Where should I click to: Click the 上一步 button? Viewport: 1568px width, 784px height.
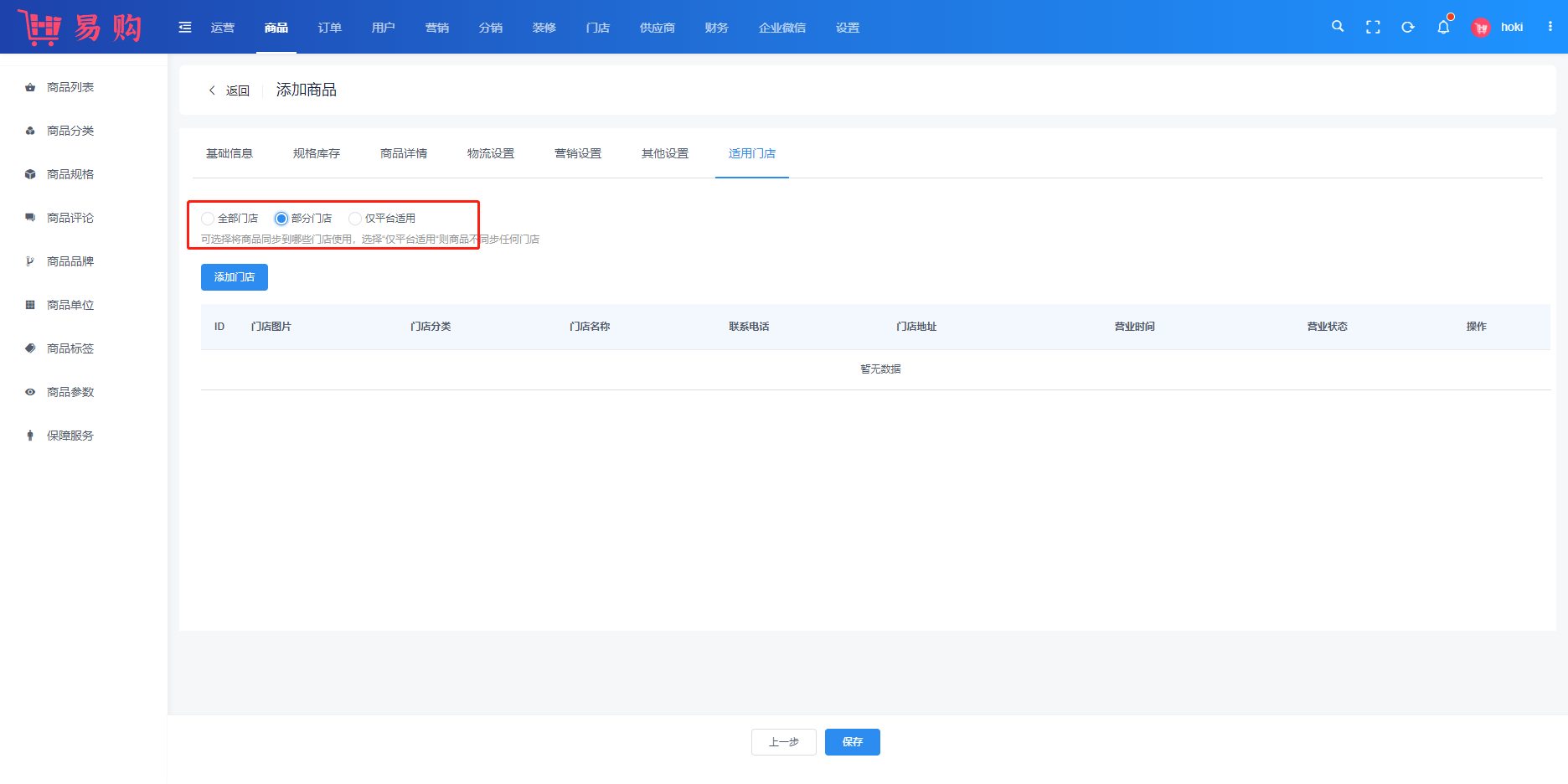click(x=783, y=742)
